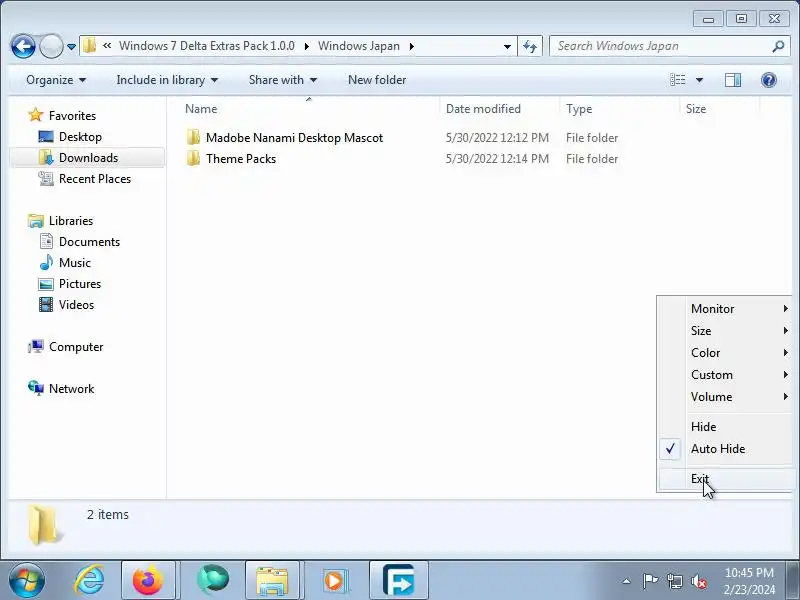Open the Documents library
The image size is (800, 600).
coord(89,242)
